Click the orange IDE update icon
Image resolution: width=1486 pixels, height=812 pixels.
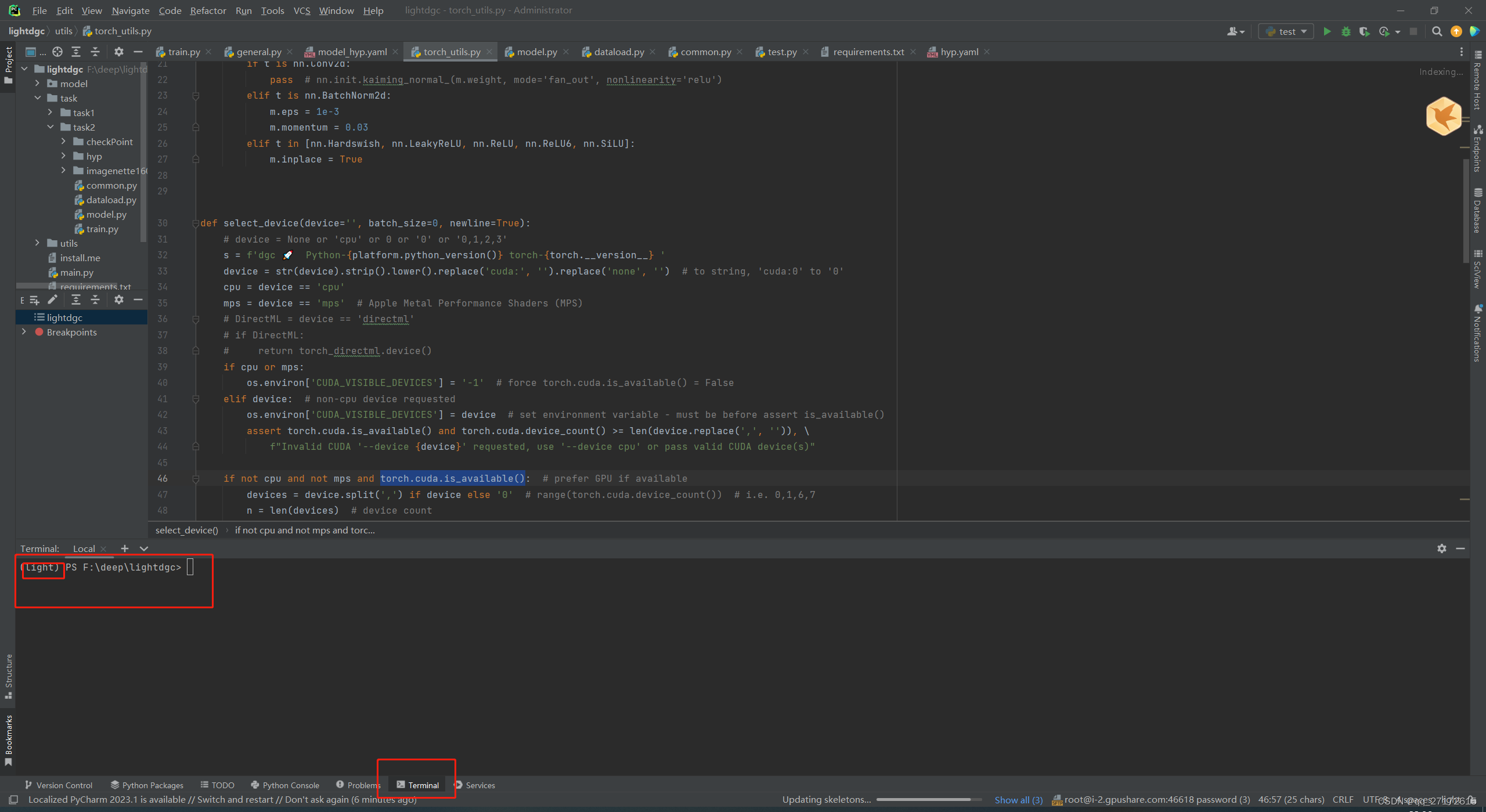(x=1456, y=31)
